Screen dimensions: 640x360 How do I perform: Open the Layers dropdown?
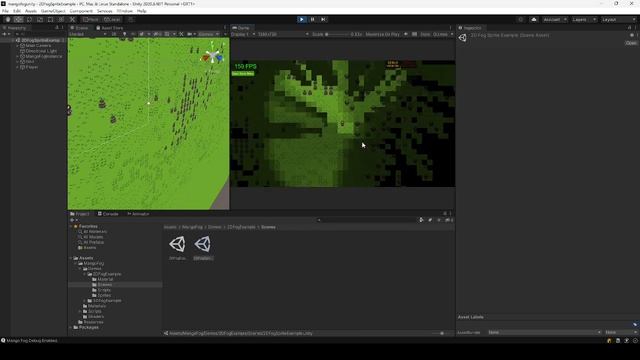(x=584, y=19)
